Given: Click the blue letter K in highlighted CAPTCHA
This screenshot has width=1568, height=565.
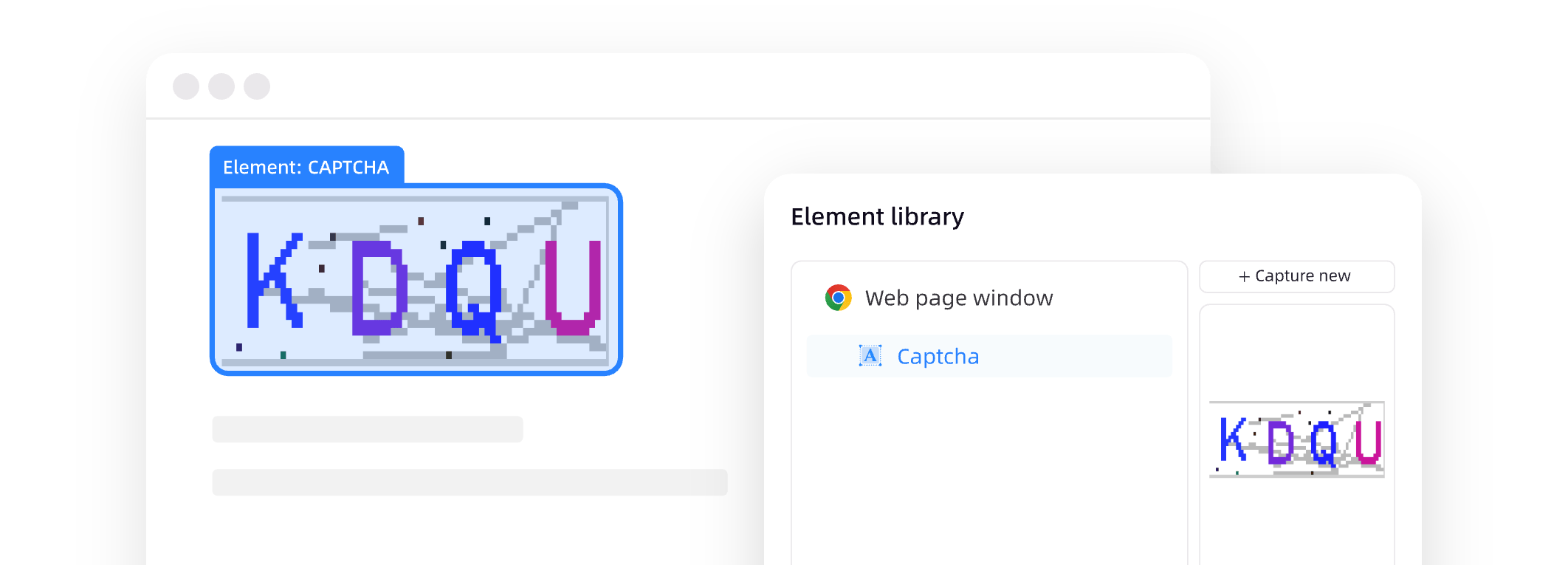Looking at the screenshot, I should pyautogui.click(x=270, y=281).
